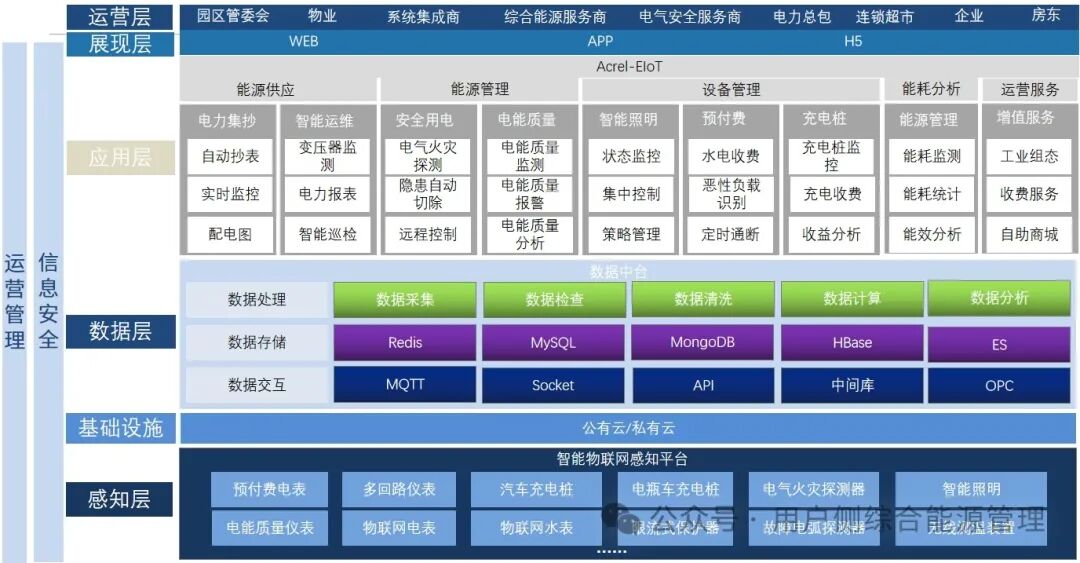This screenshot has height=563, width=1080.
Task: Click the 远程控制 cell
Action: pos(428,234)
